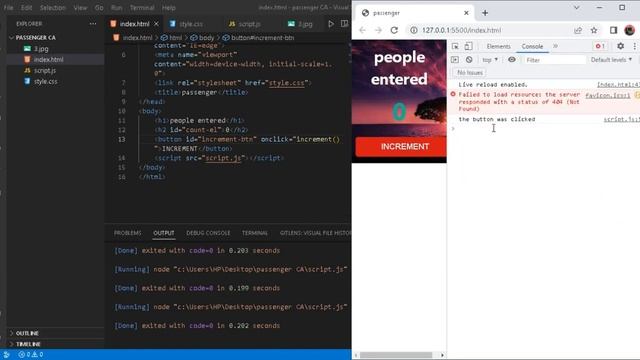Activate the DevTools inspect element tool
The width and height of the screenshot is (640, 360).
coord(455,46)
